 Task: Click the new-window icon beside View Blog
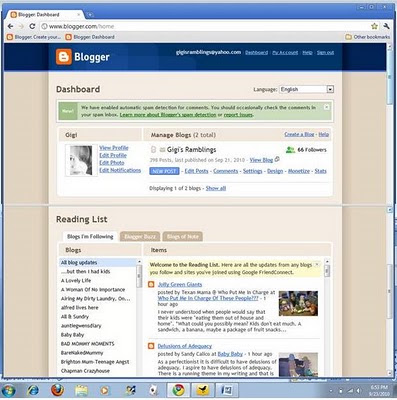(x=277, y=160)
